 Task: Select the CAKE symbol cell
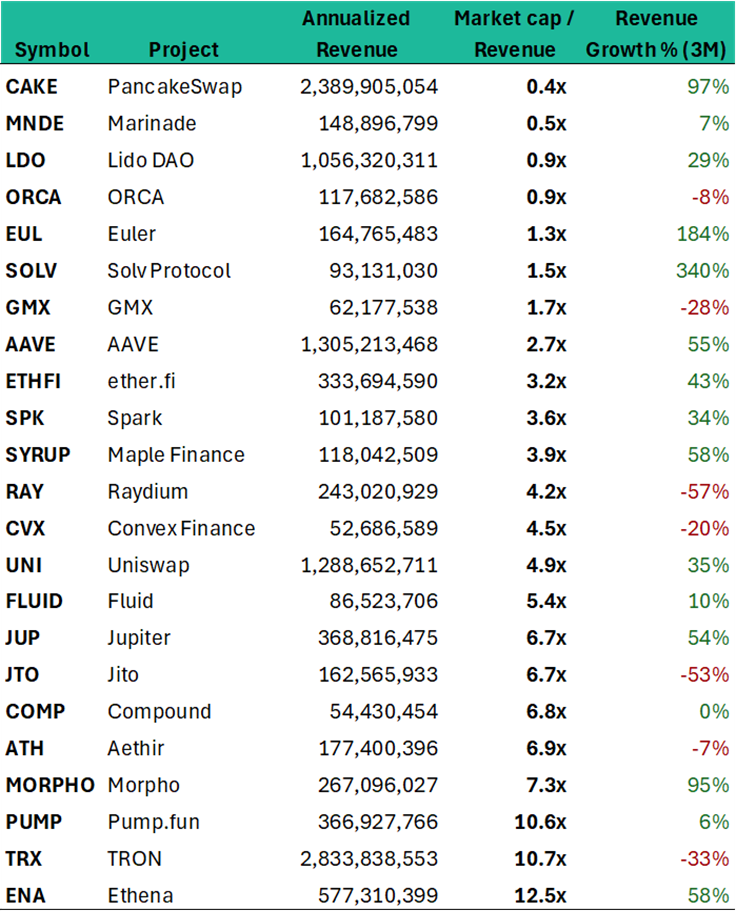(32, 87)
